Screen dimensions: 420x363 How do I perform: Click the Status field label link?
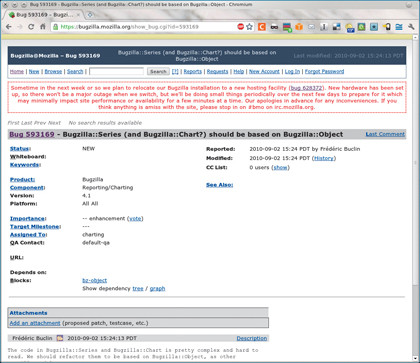point(20,149)
